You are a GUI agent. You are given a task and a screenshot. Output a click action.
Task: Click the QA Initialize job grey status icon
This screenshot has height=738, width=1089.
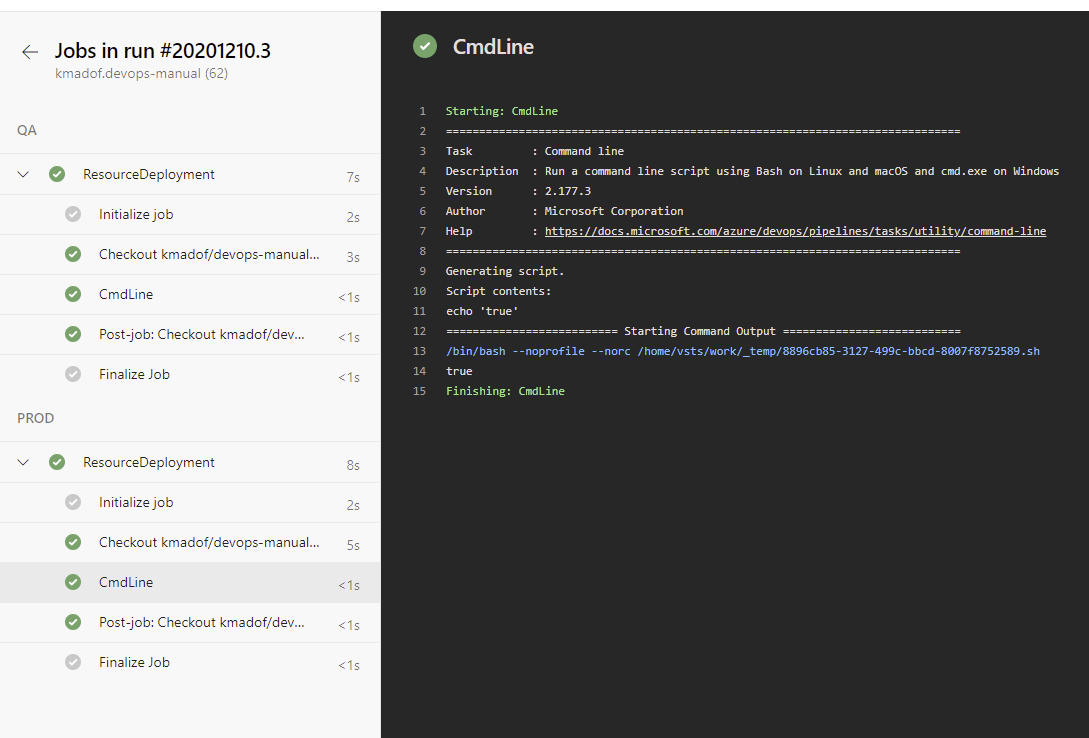pos(73,215)
